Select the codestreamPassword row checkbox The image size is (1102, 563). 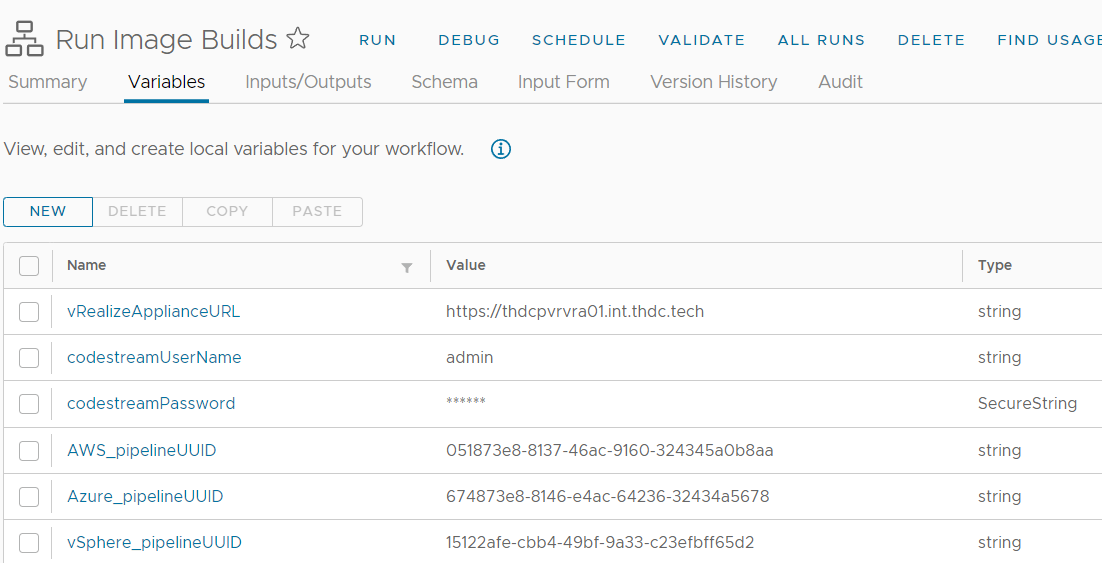29,404
